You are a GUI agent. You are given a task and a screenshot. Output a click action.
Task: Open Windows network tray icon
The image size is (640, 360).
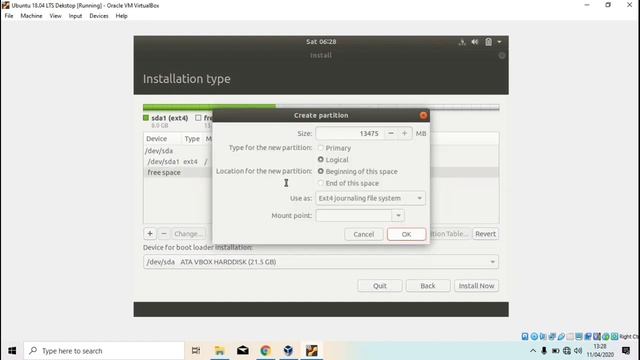pyautogui.click(x=567, y=351)
